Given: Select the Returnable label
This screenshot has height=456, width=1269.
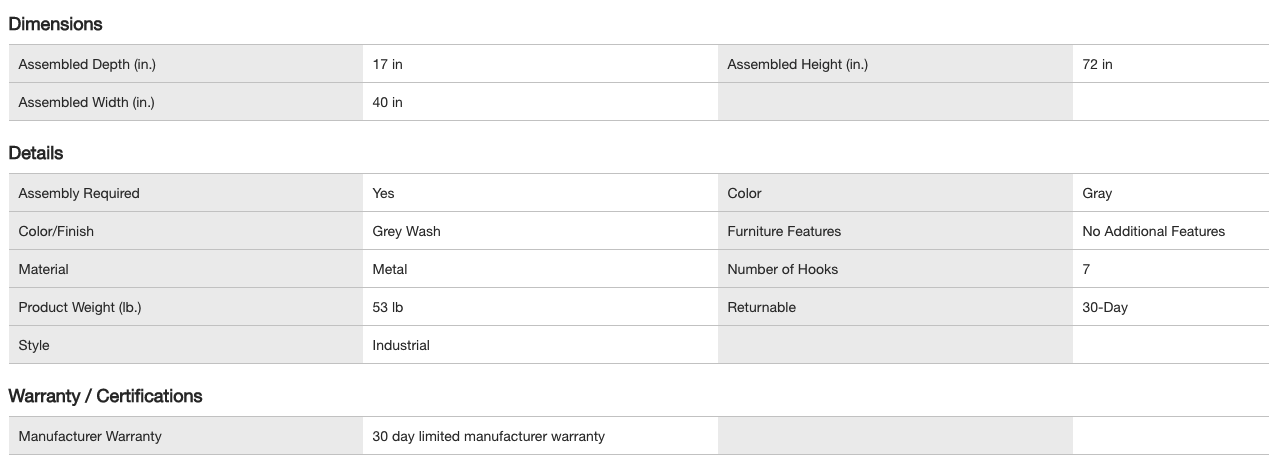Looking at the screenshot, I should [x=761, y=307].
